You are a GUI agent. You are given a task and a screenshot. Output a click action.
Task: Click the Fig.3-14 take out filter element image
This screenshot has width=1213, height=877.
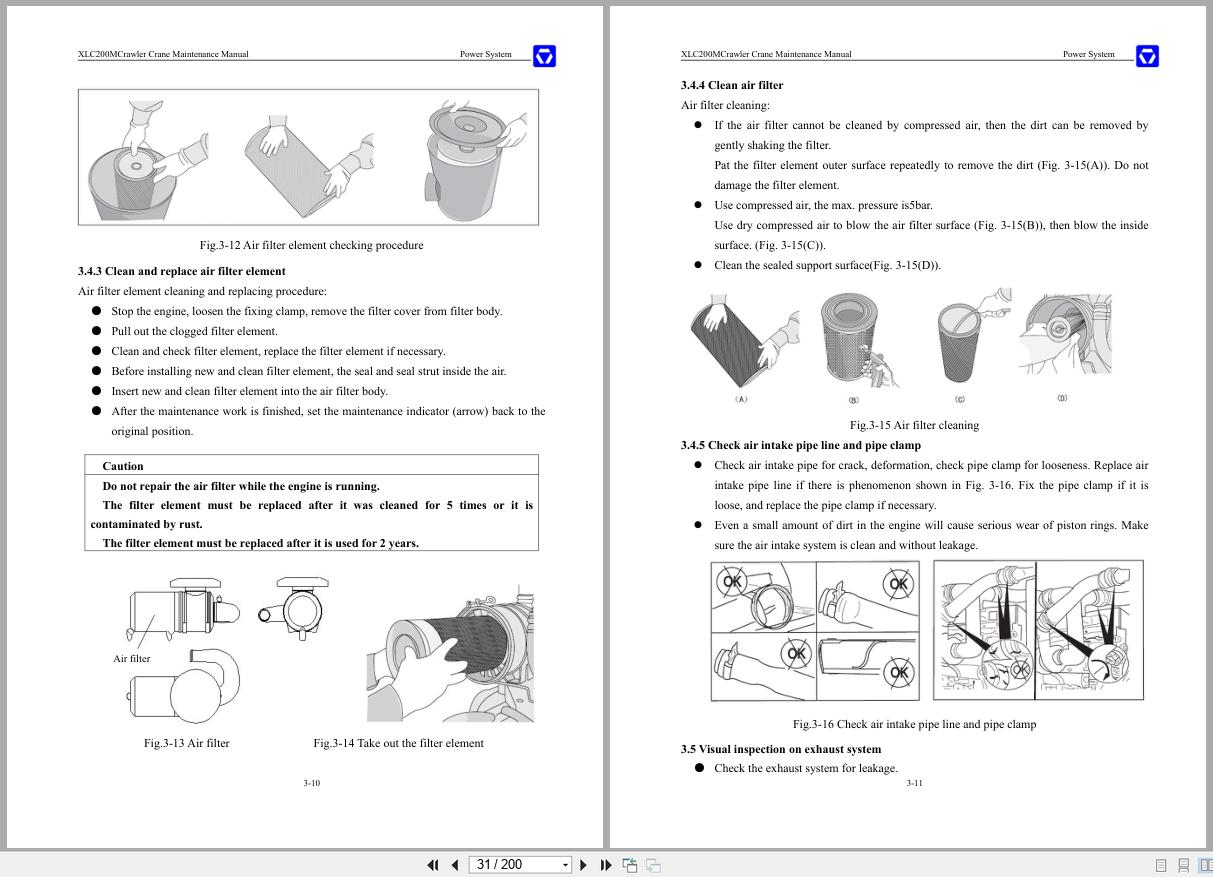pos(450,654)
